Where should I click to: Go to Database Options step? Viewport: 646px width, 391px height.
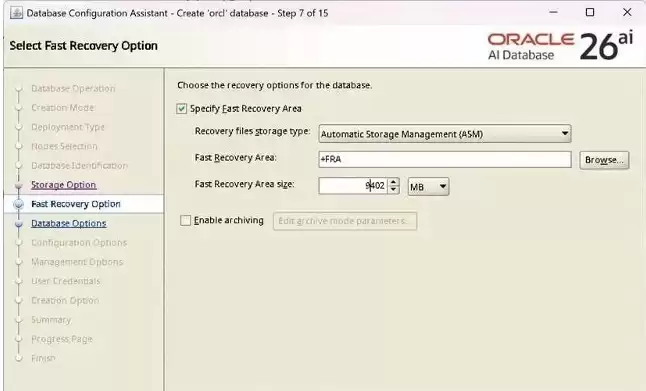tap(68, 223)
